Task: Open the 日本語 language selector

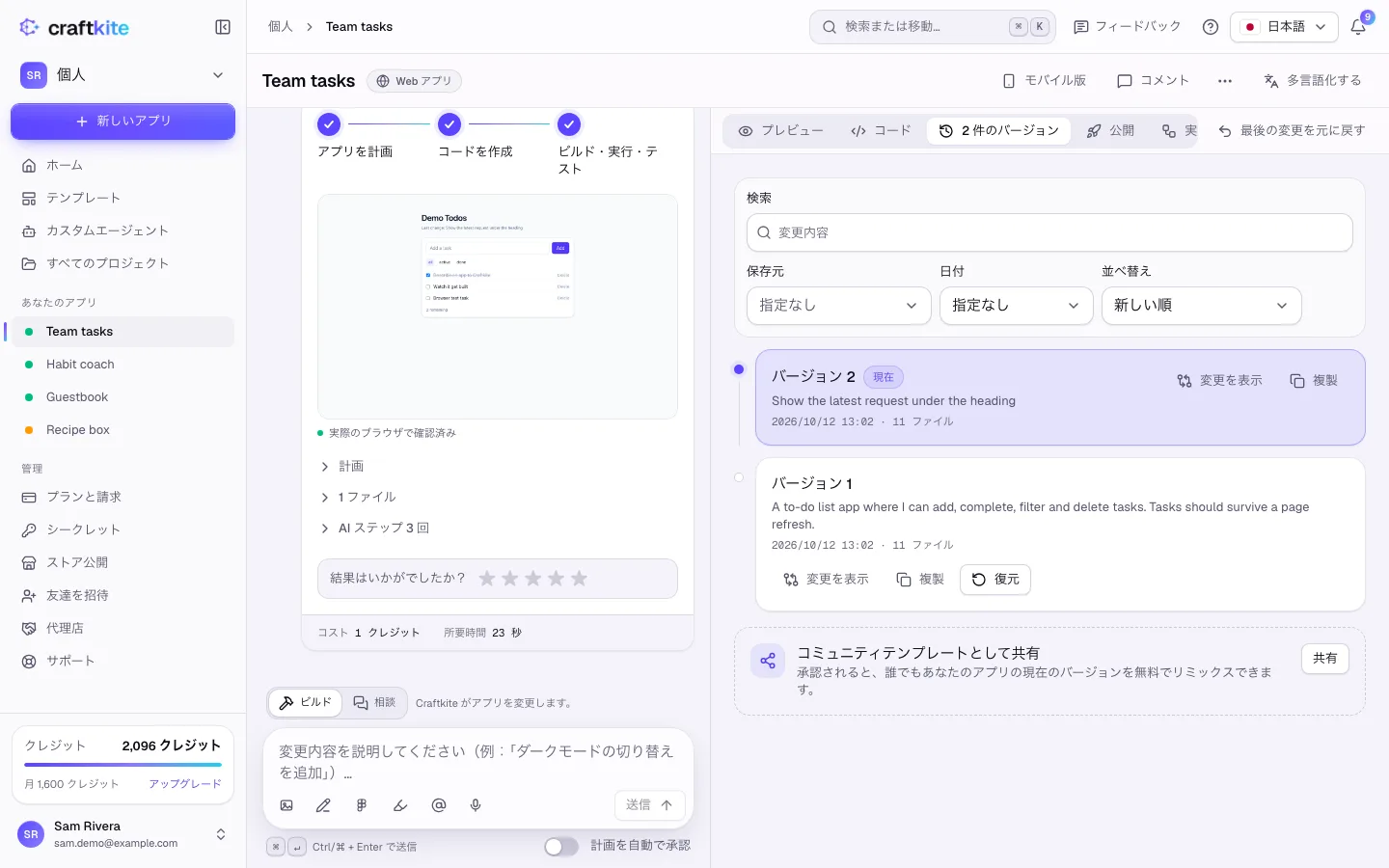Action: (1284, 27)
